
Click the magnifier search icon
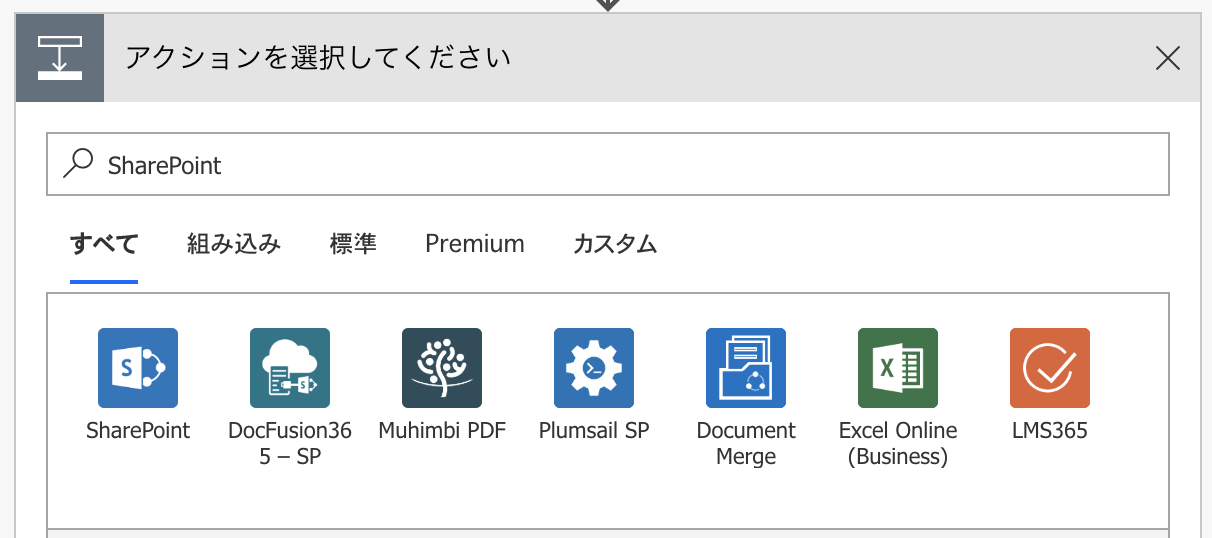coord(78,164)
